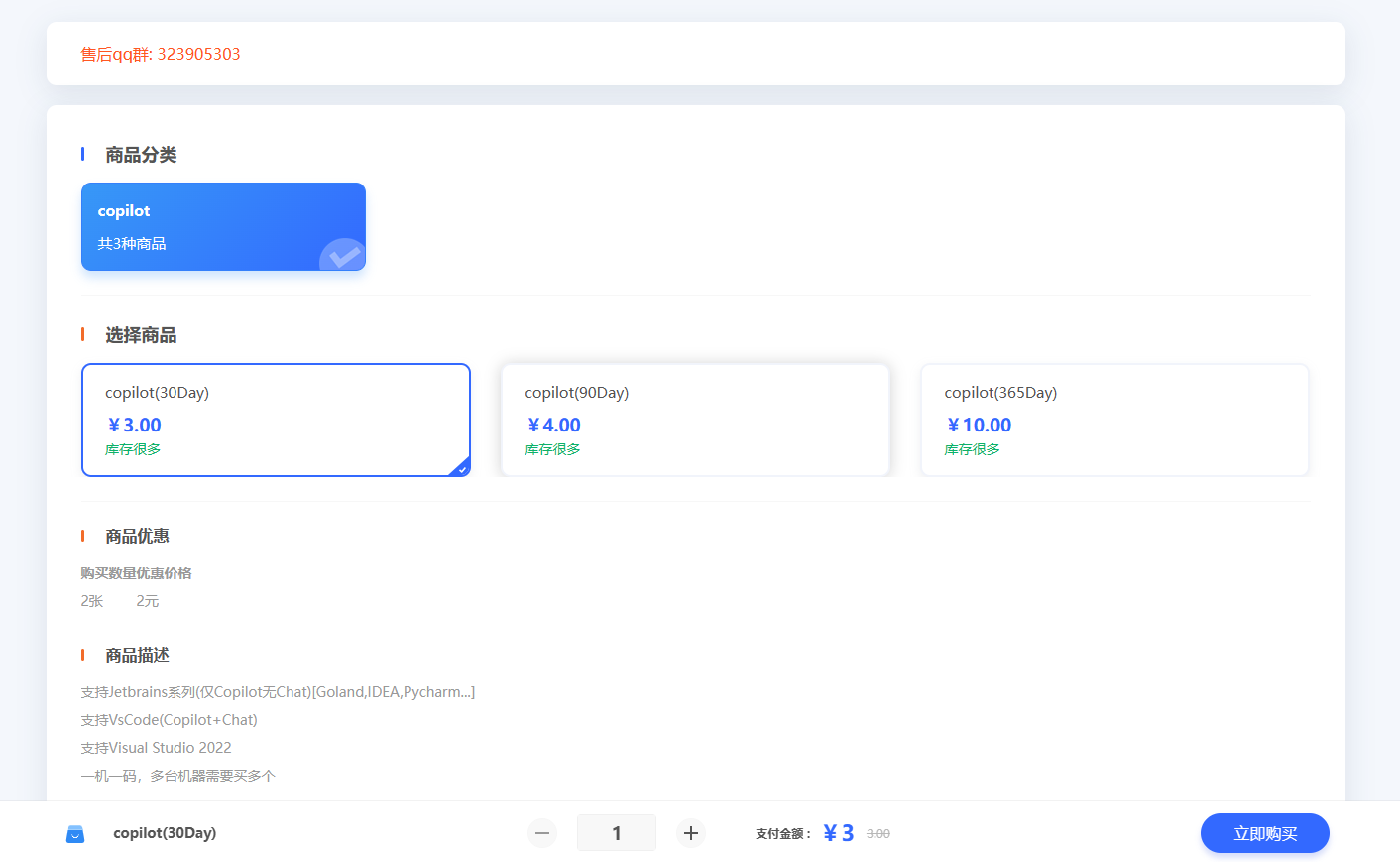Click the ¥3 payment total in bottom bar
Image resolution: width=1400 pixels, height=862 pixels.
click(838, 833)
